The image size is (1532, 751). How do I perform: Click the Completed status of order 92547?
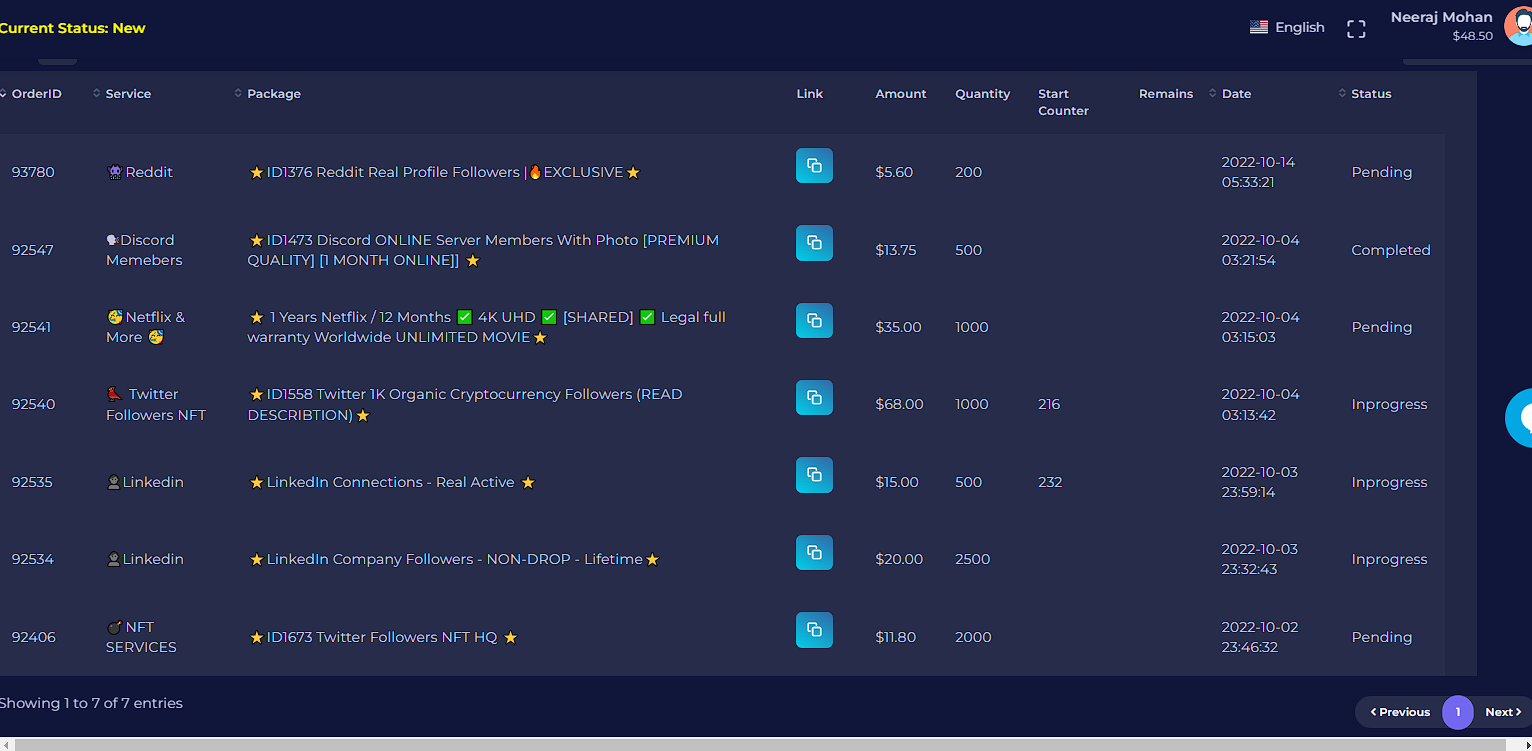point(1391,250)
